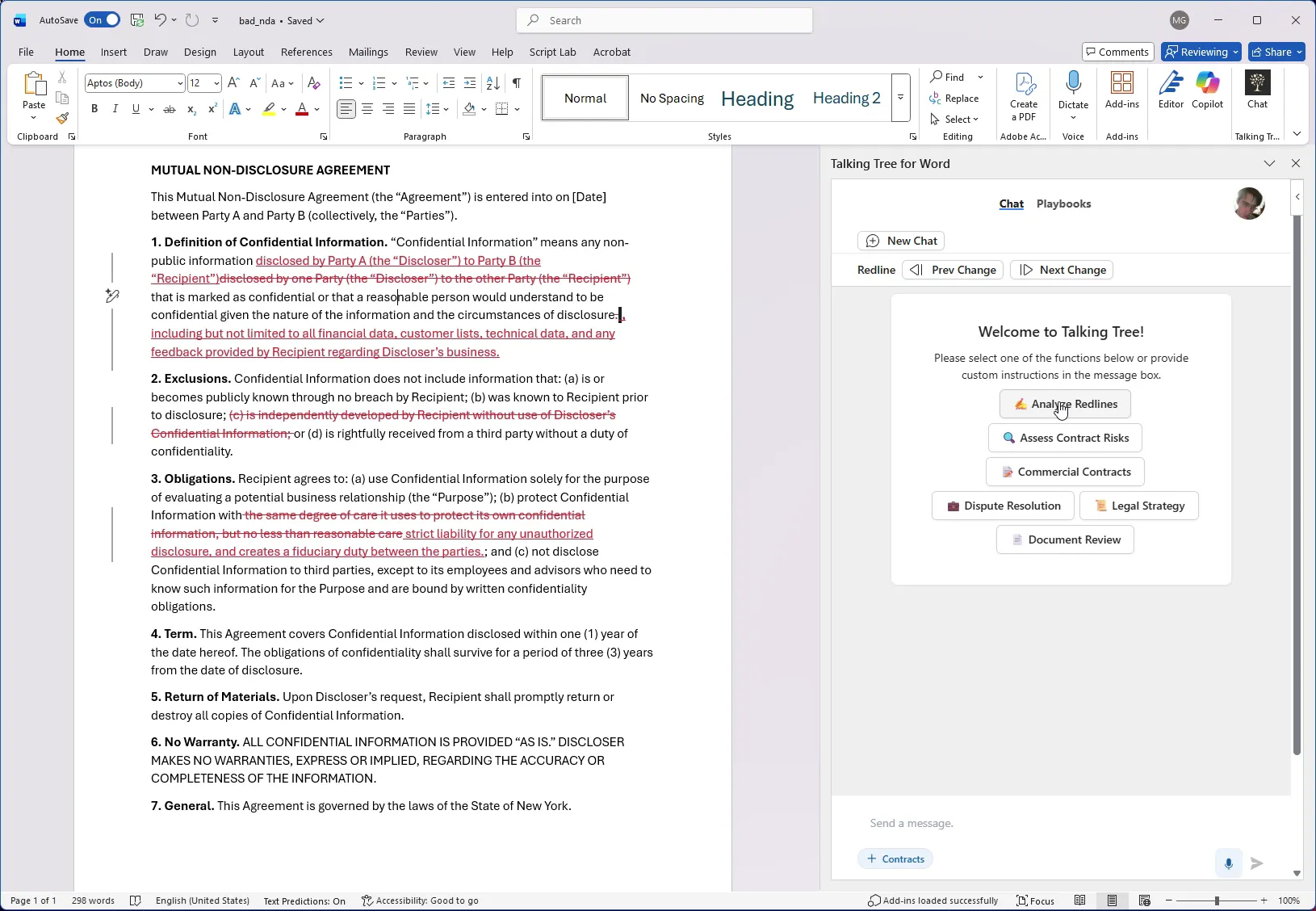Apply strikethrough formatting
The width and height of the screenshot is (1316, 911).
(170, 109)
